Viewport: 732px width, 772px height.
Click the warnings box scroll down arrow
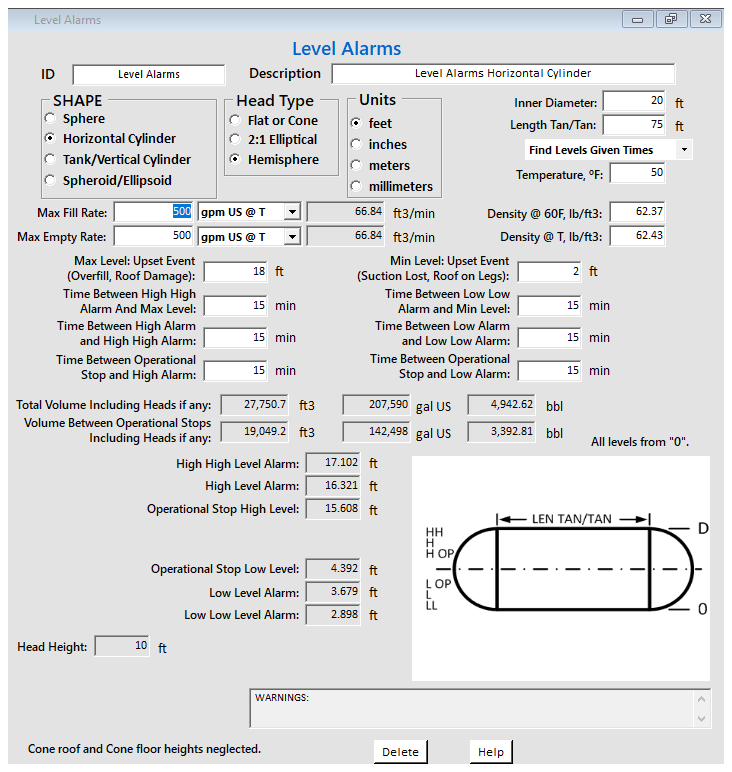coord(701,719)
